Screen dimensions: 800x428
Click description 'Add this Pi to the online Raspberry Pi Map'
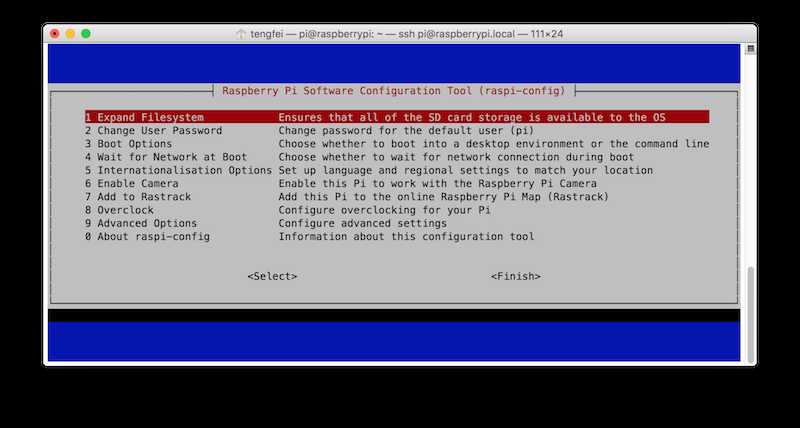[444, 197]
